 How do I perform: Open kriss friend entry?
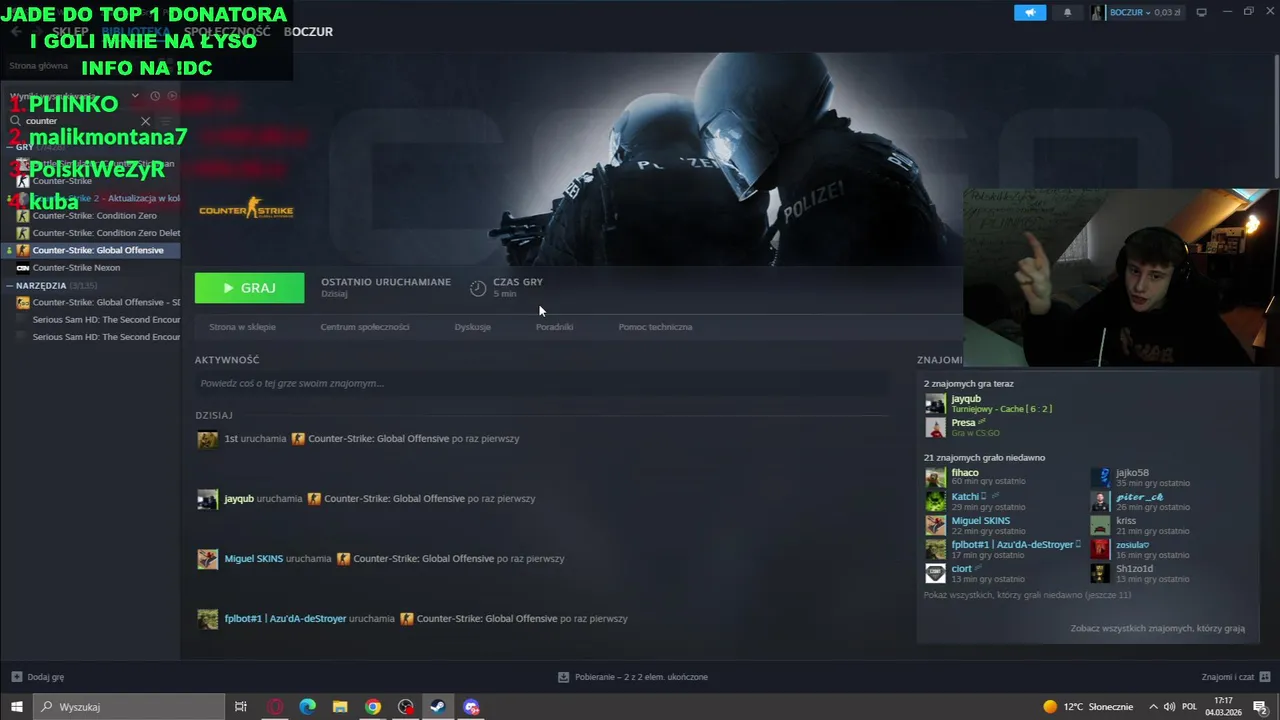1126,521
